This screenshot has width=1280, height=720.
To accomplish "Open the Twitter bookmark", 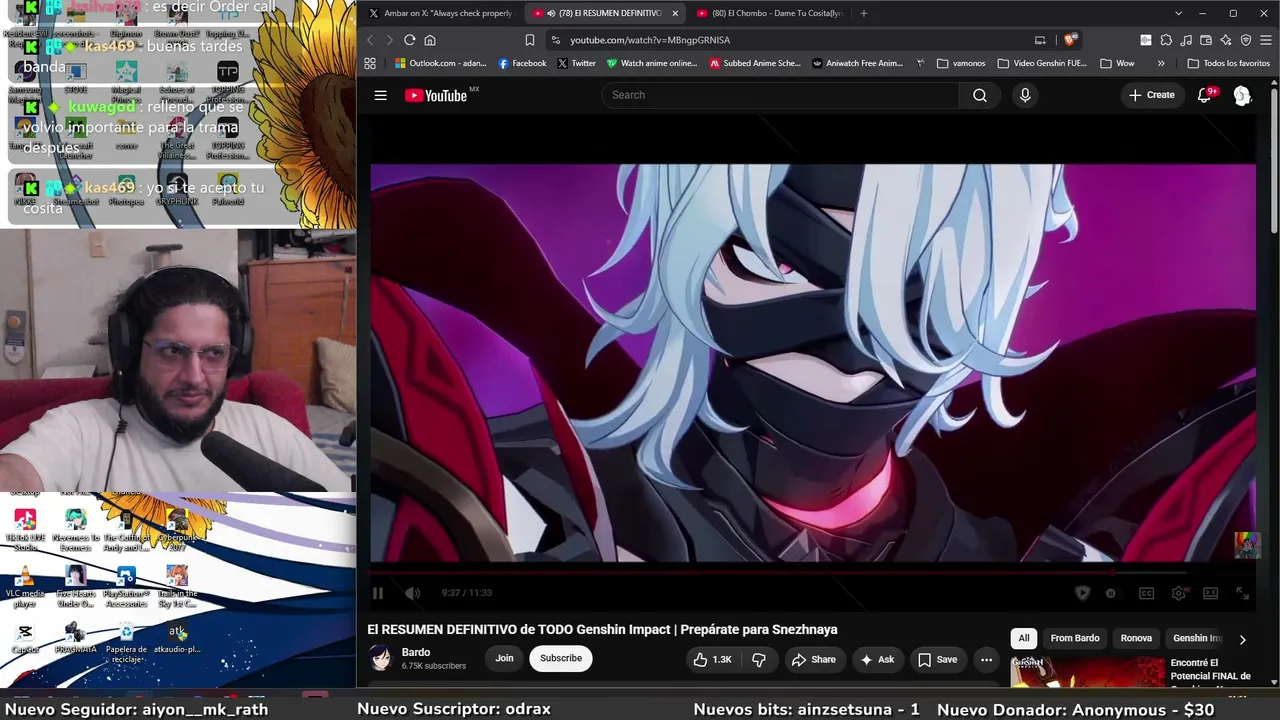I will pos(576,63).
